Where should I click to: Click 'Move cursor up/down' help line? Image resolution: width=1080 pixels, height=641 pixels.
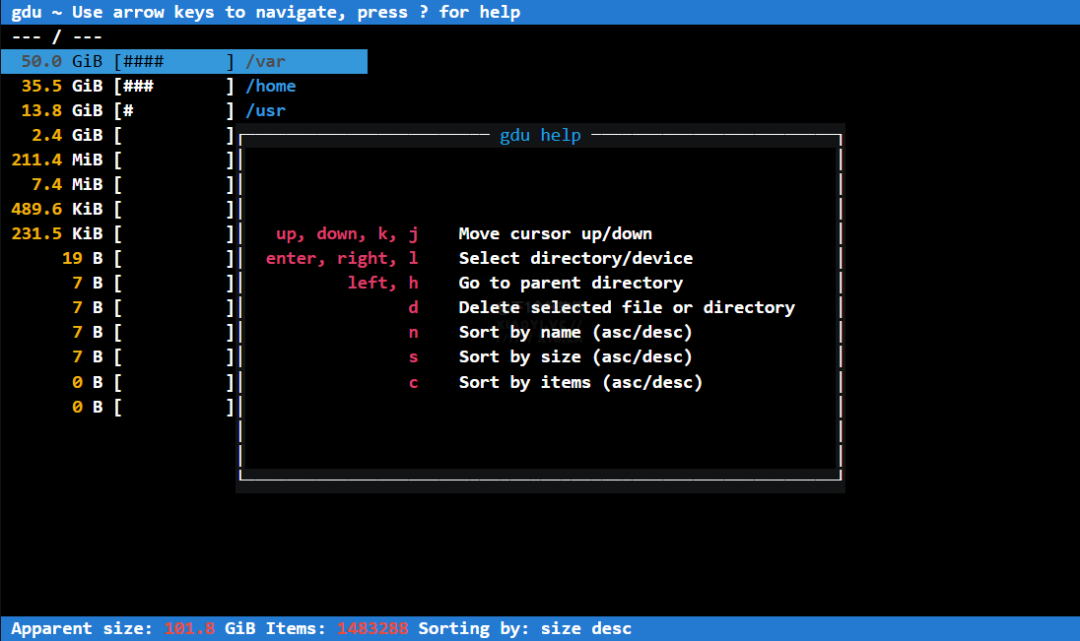pos(555,234)
